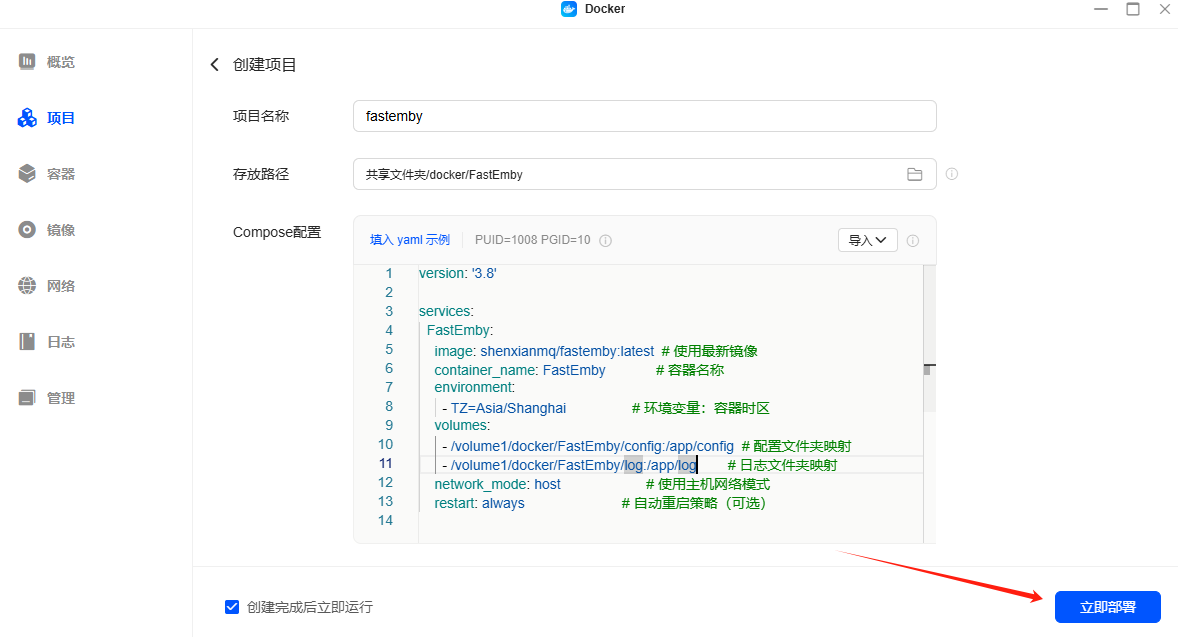Screen dimensions: 1178x637
Task: Click the compose editor vertical scrollbar thumb
Action: [x=929, y=339]
